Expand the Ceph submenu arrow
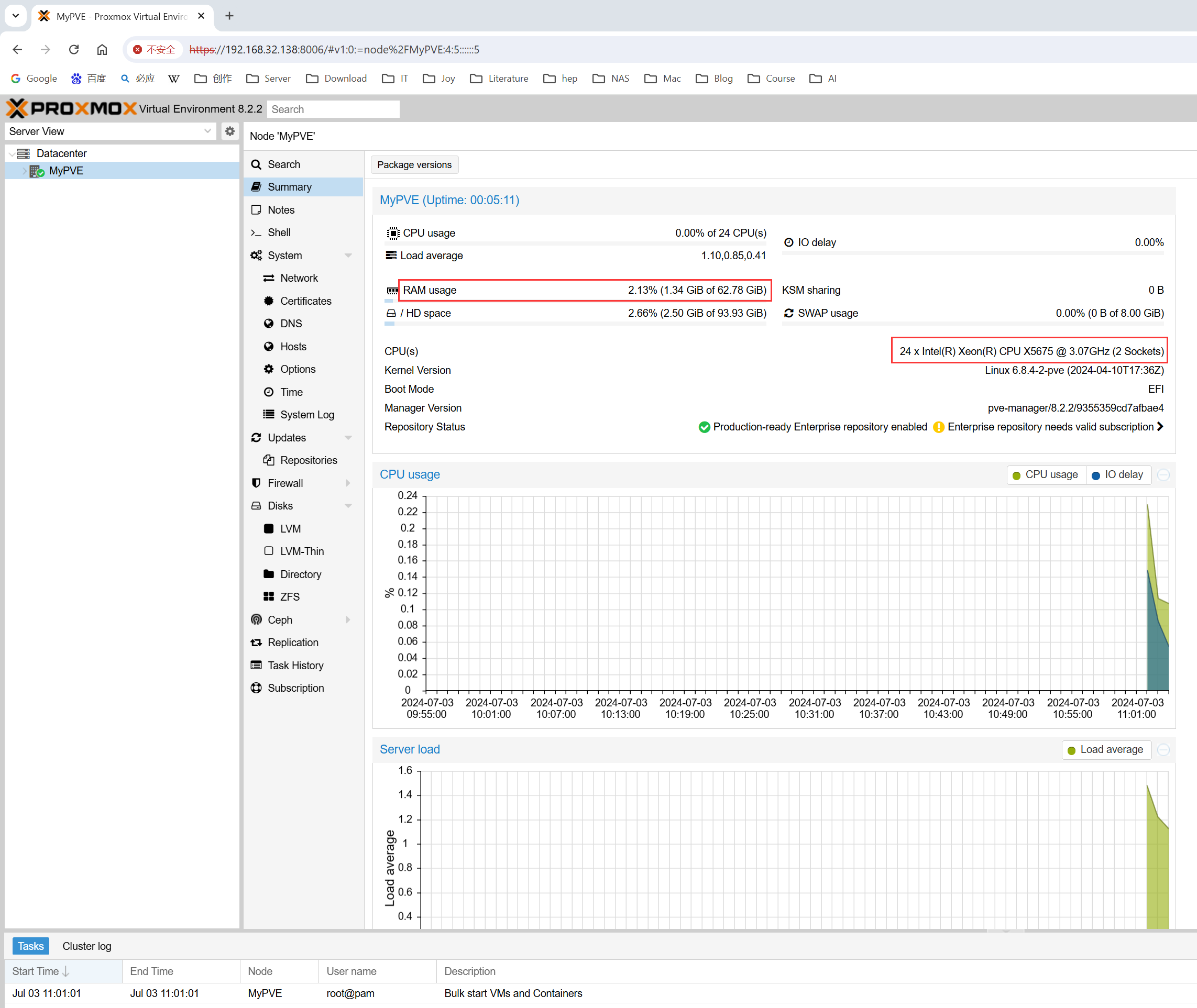The height and width of the screenshot is (1008, 1197). [347, 620]
